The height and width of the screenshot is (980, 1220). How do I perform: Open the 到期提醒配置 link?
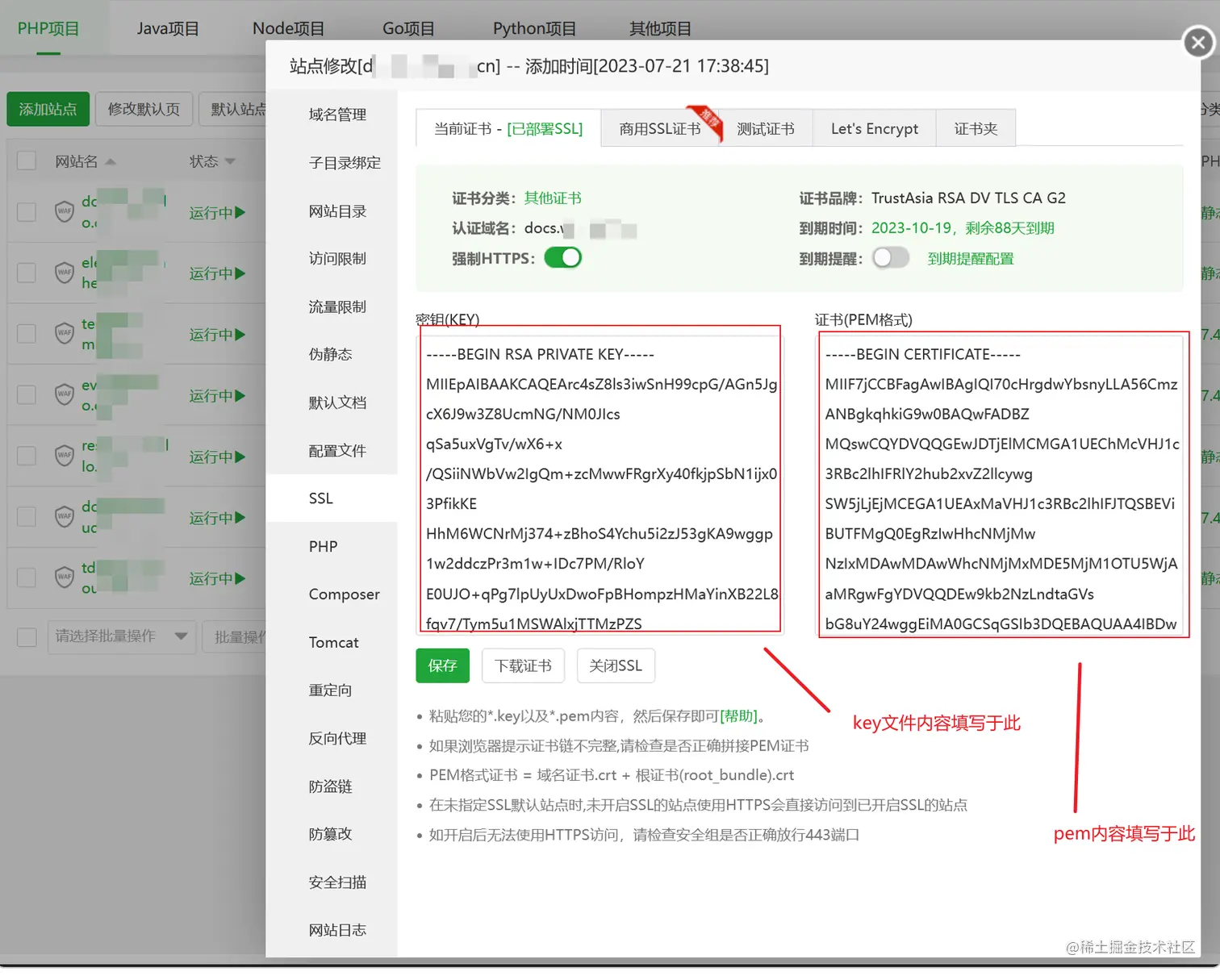[971, 259]
